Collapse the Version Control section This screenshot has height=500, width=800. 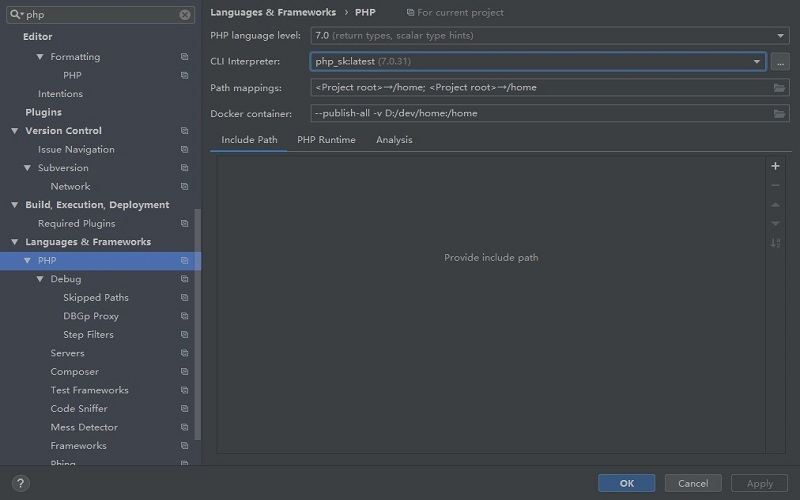coord(15,131)
